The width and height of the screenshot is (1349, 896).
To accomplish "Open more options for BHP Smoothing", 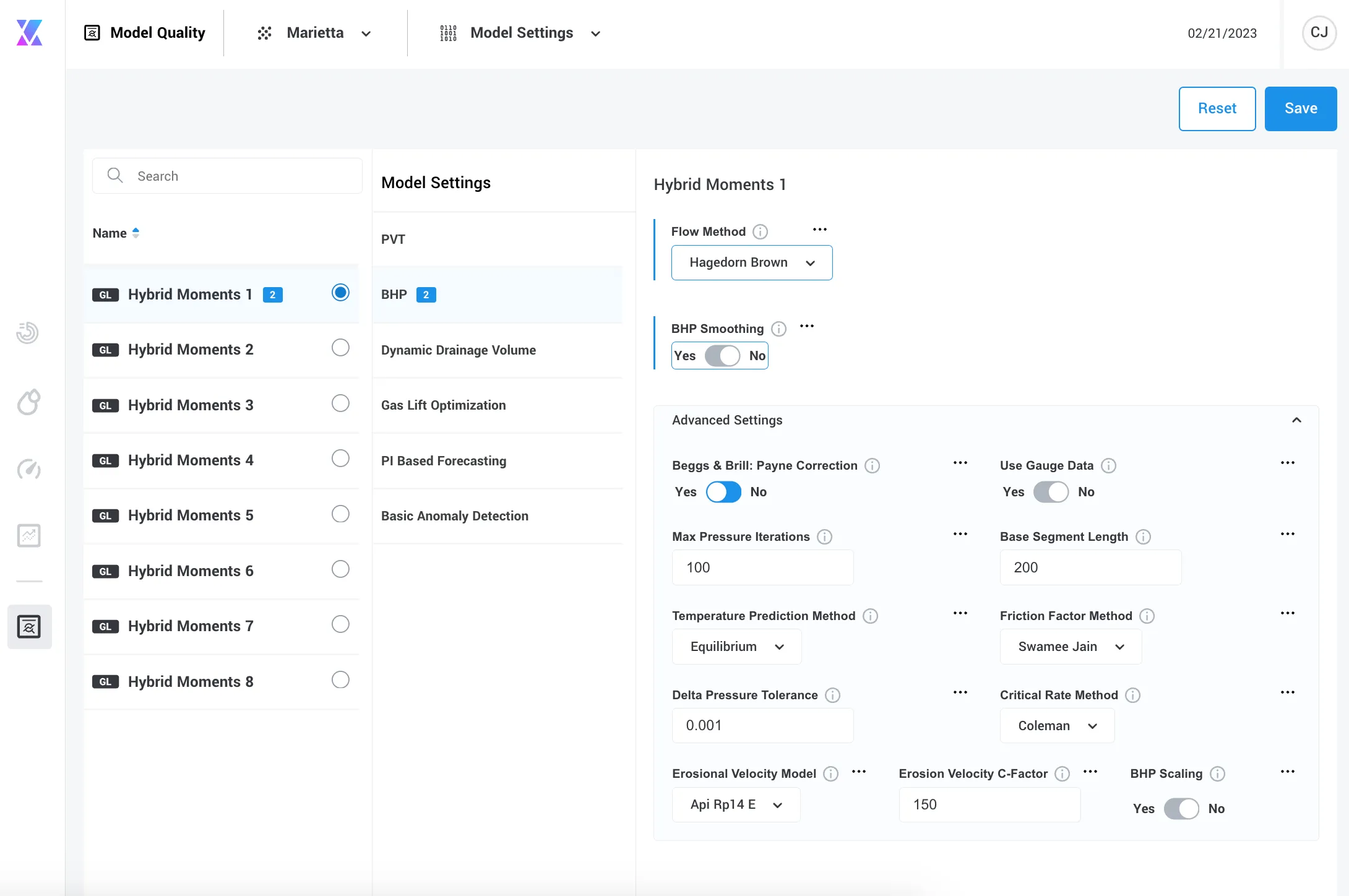I will tap(807, 326).
